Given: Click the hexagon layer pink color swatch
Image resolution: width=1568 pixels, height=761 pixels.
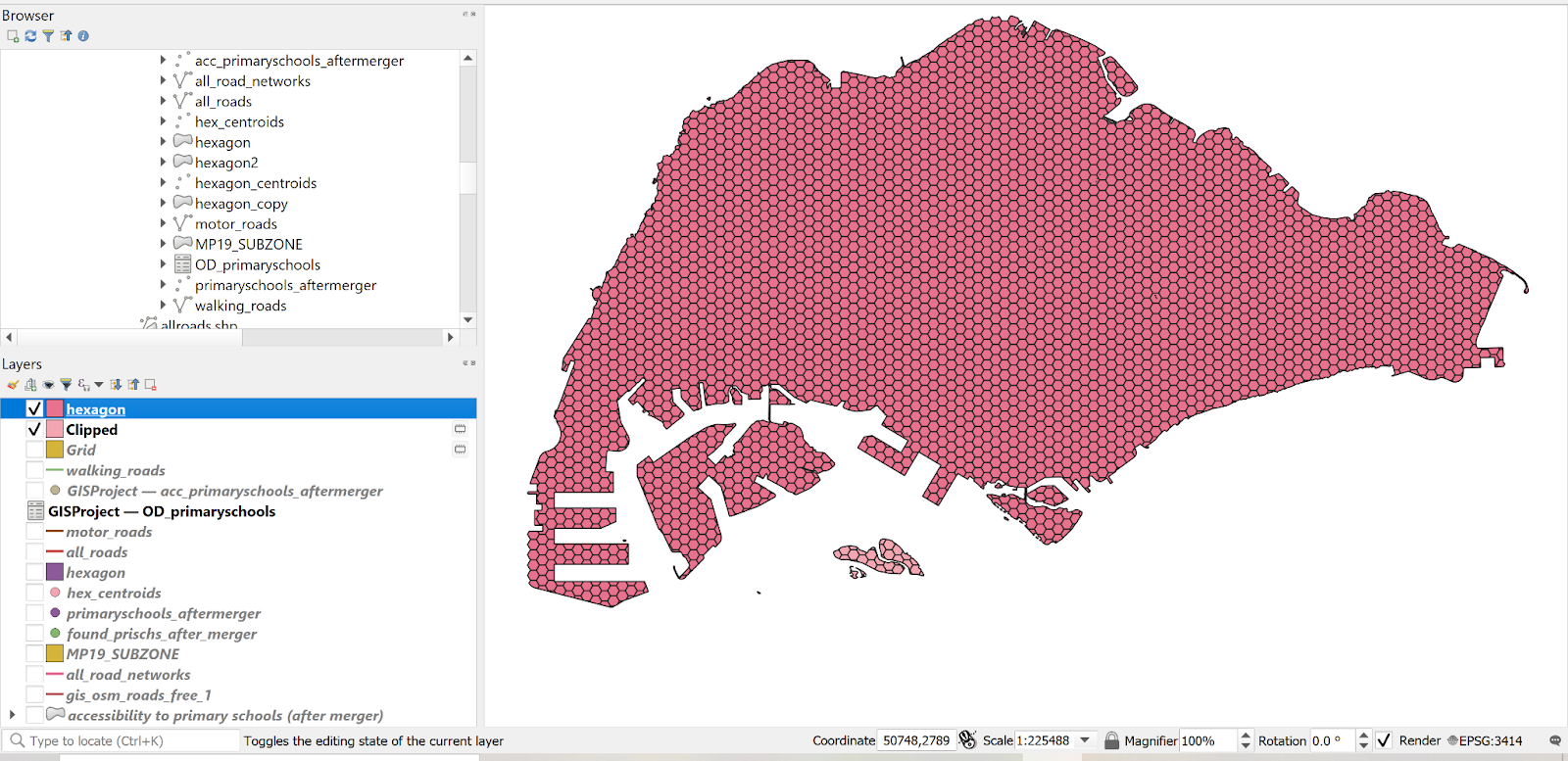Looking at the screenshot, I should point(55,409).
